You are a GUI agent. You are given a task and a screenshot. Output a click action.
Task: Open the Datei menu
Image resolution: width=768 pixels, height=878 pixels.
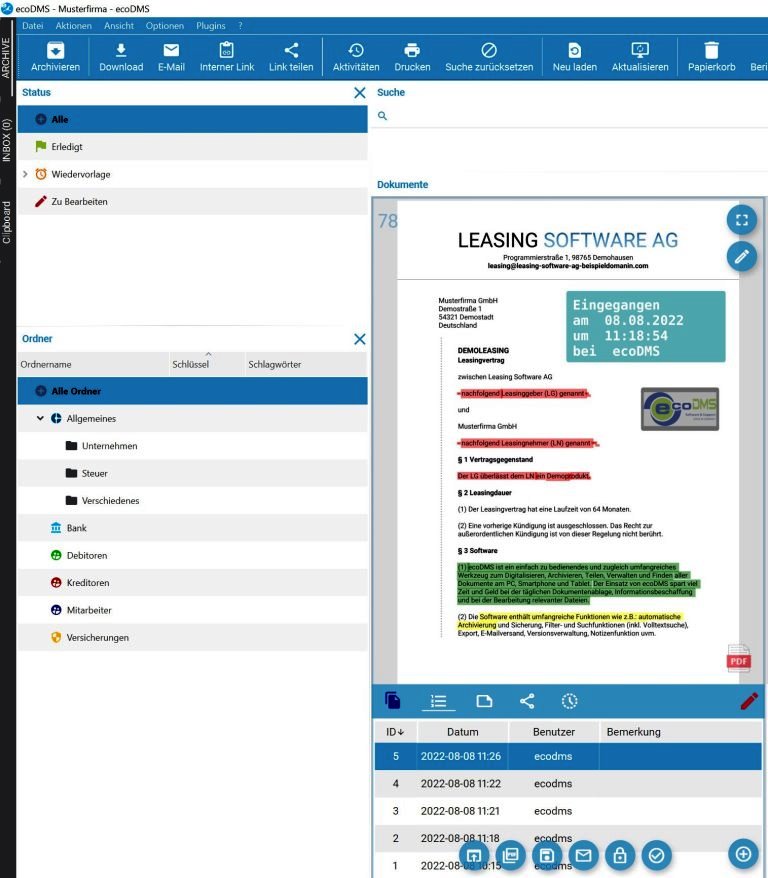(32, 26)
